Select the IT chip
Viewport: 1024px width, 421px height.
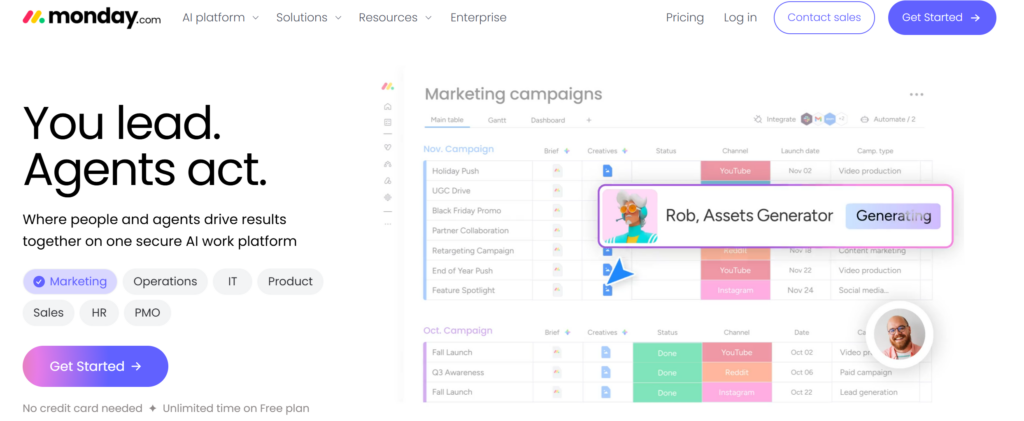(x=232, y=281)
